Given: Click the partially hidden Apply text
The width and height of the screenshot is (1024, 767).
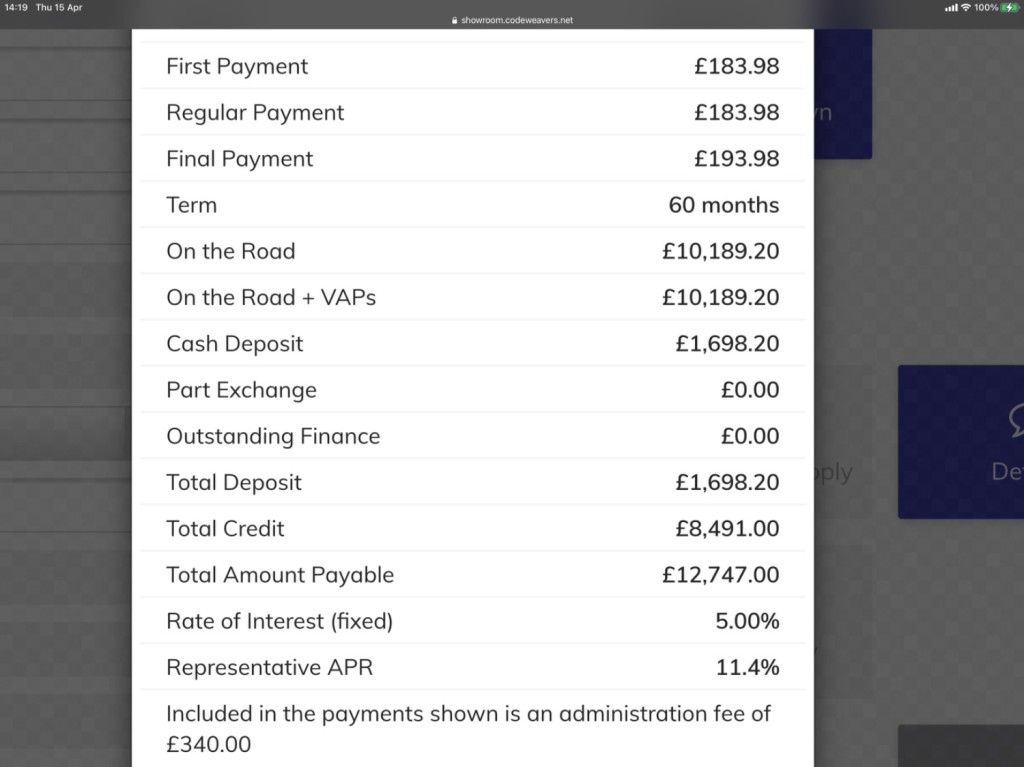Looking at the screenshot, I should tap(832, 472).
